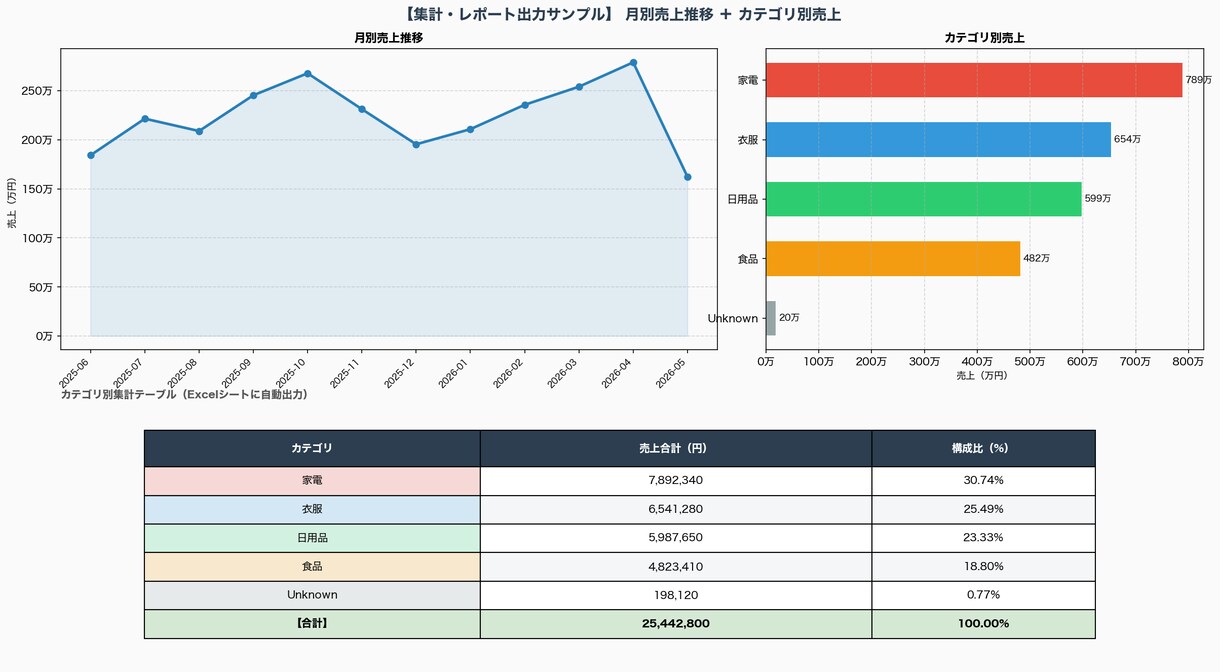Viewport: 1220px width, 672px height.
Task: Click the 衣服 label on bar chart axis
Action: point(747,139)
